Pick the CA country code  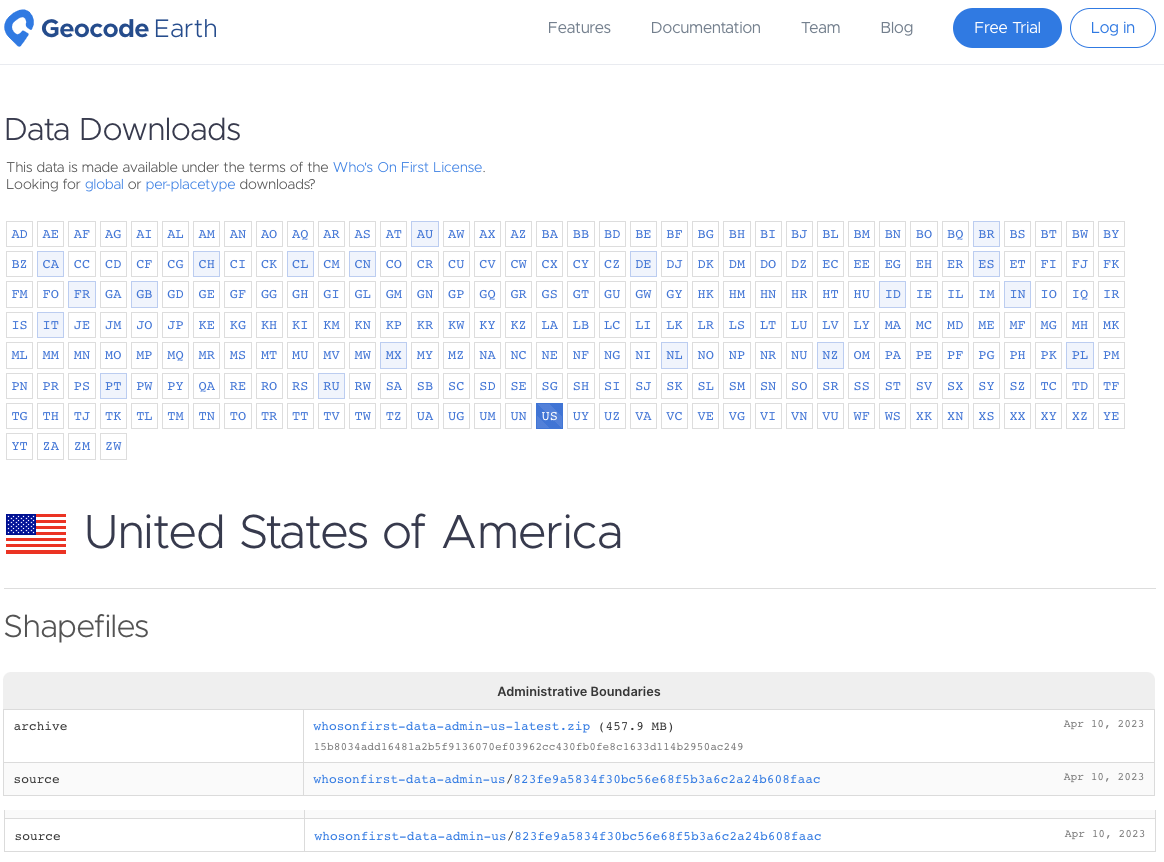coord(50,264)
